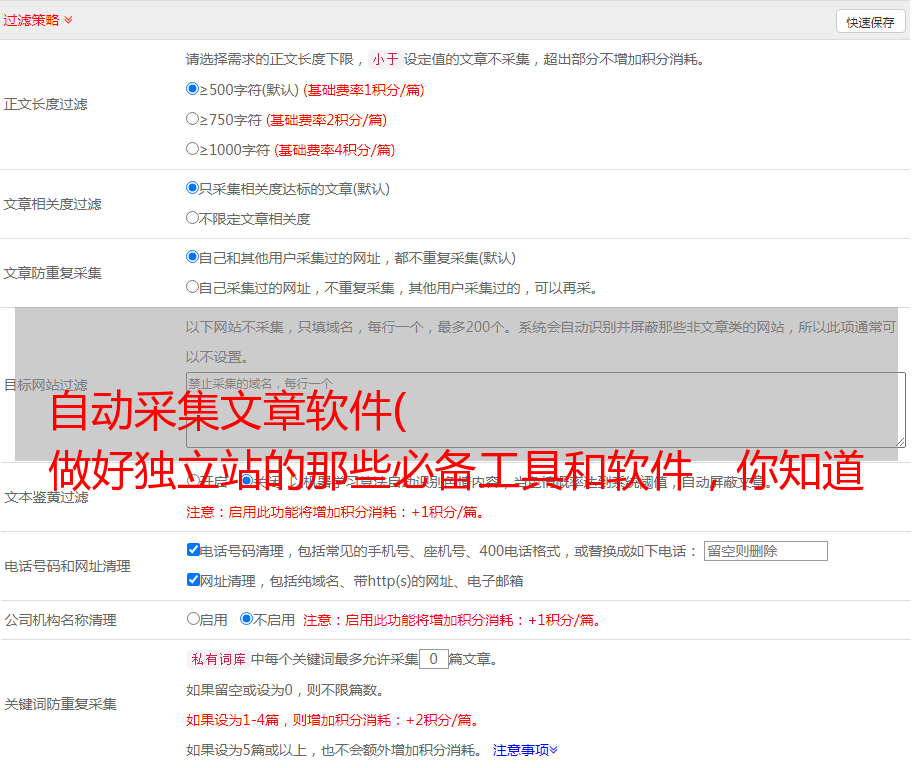Screen dimensions: 912x768
Task: Click the keyword article count input box
Action: (x=433, y=659)
